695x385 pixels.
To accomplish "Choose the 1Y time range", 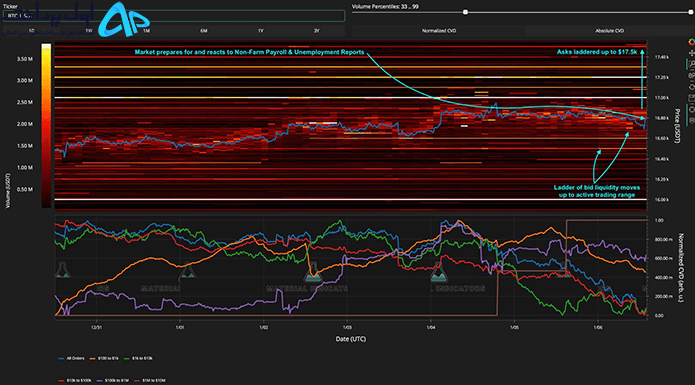I will tap(261, 31).
